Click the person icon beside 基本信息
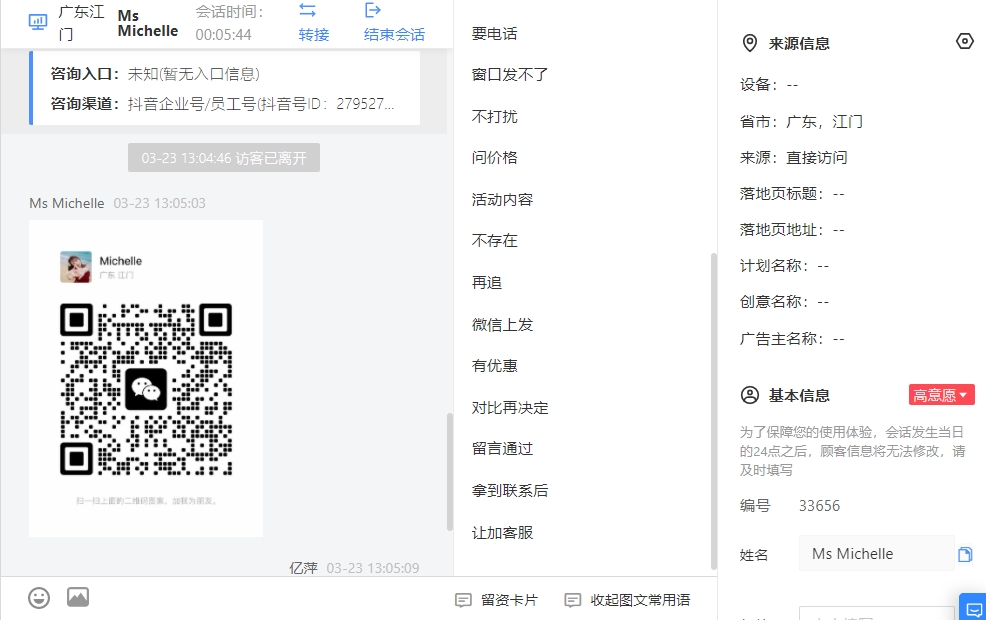The image size is (986, 620). (750, 396)
